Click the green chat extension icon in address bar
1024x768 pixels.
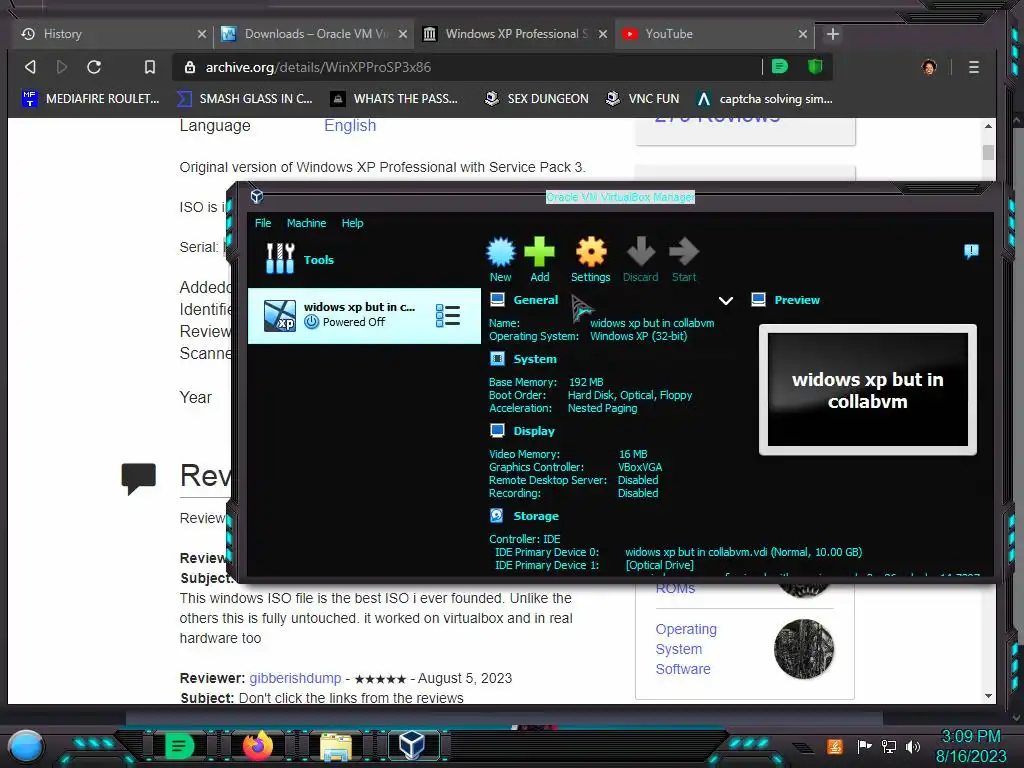[779, 67]
